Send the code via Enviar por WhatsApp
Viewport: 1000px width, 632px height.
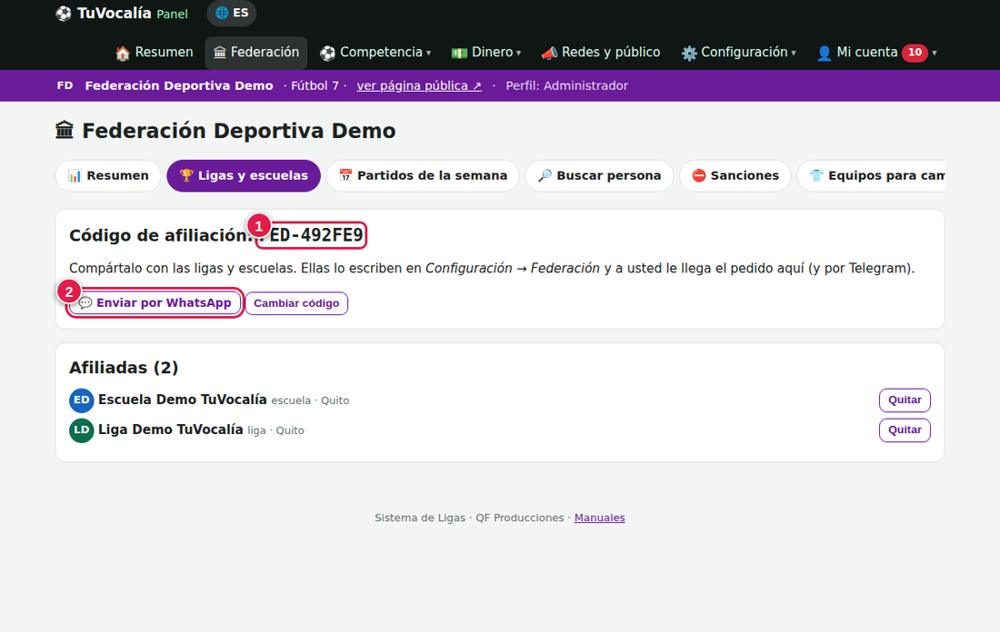point(155,303)
